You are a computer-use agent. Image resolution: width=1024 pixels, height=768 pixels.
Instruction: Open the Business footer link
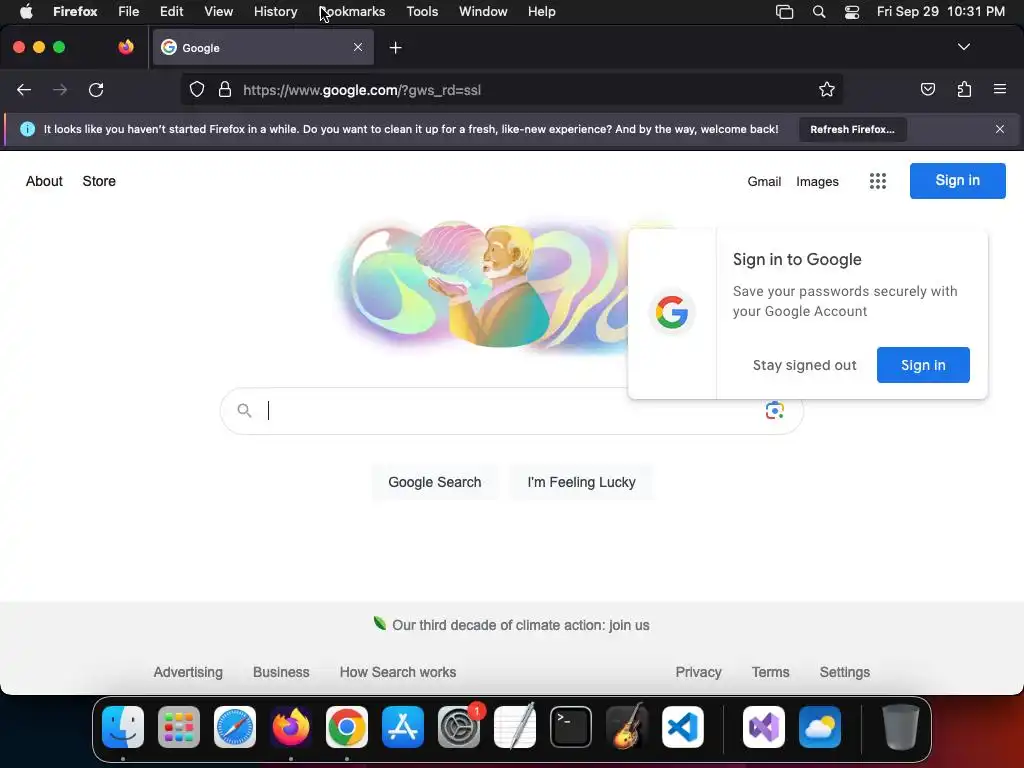281,672
